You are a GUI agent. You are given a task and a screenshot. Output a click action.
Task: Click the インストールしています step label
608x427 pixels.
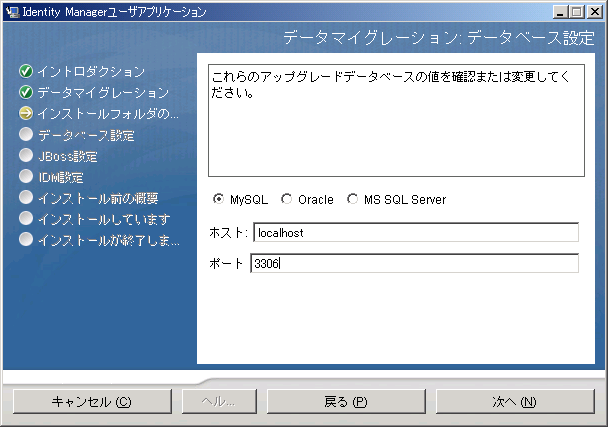coord(104,219)
